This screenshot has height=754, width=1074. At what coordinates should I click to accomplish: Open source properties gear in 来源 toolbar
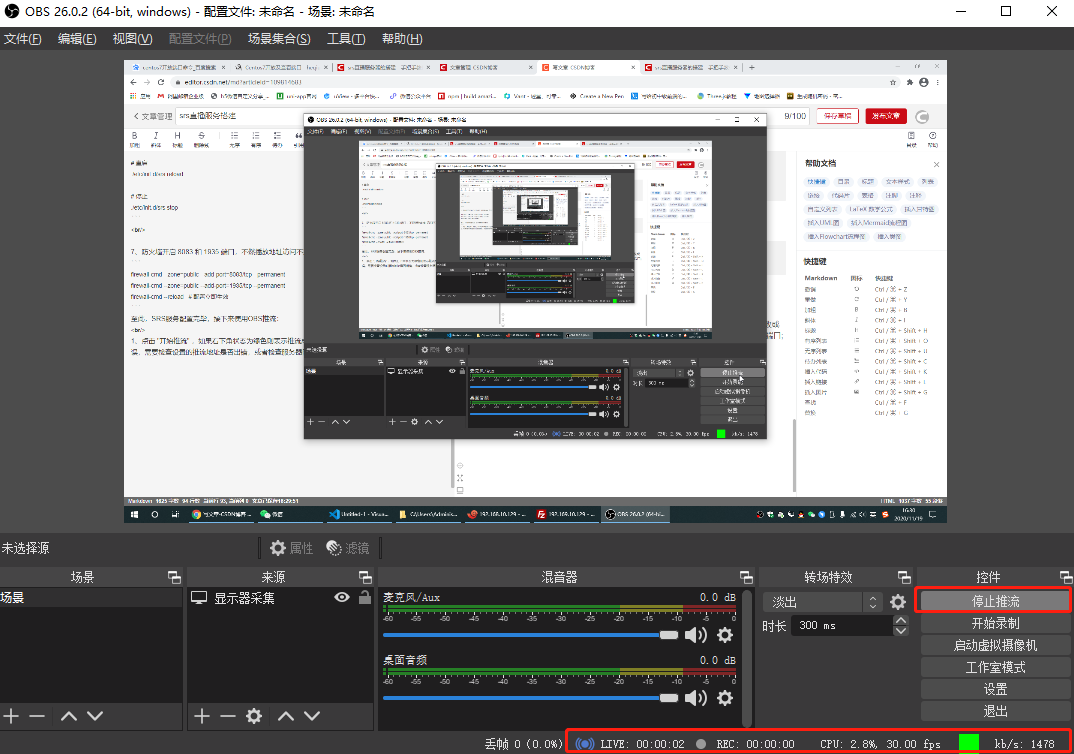[254, 716]
